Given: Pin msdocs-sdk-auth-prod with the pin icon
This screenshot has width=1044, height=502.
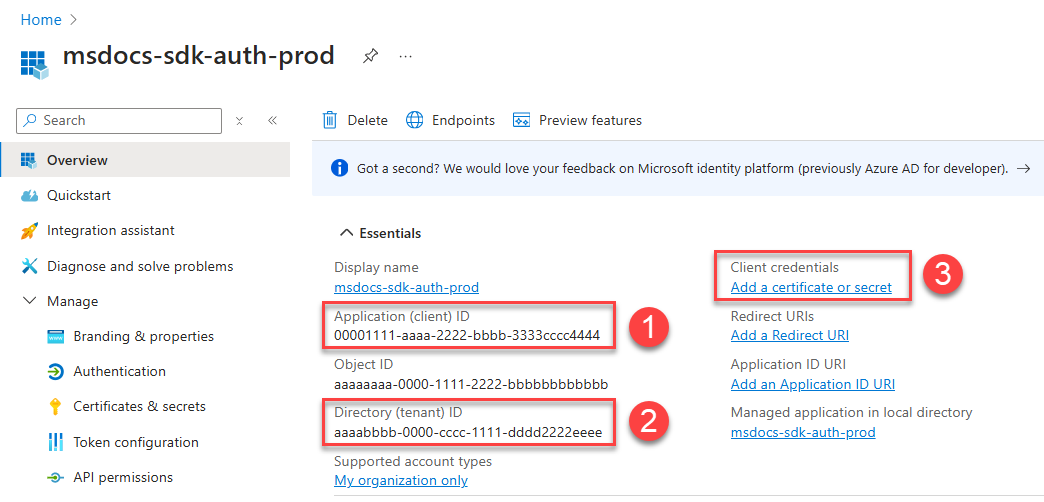Looking at the screenshot, I should pyautogui.click(x=370, y=57).
